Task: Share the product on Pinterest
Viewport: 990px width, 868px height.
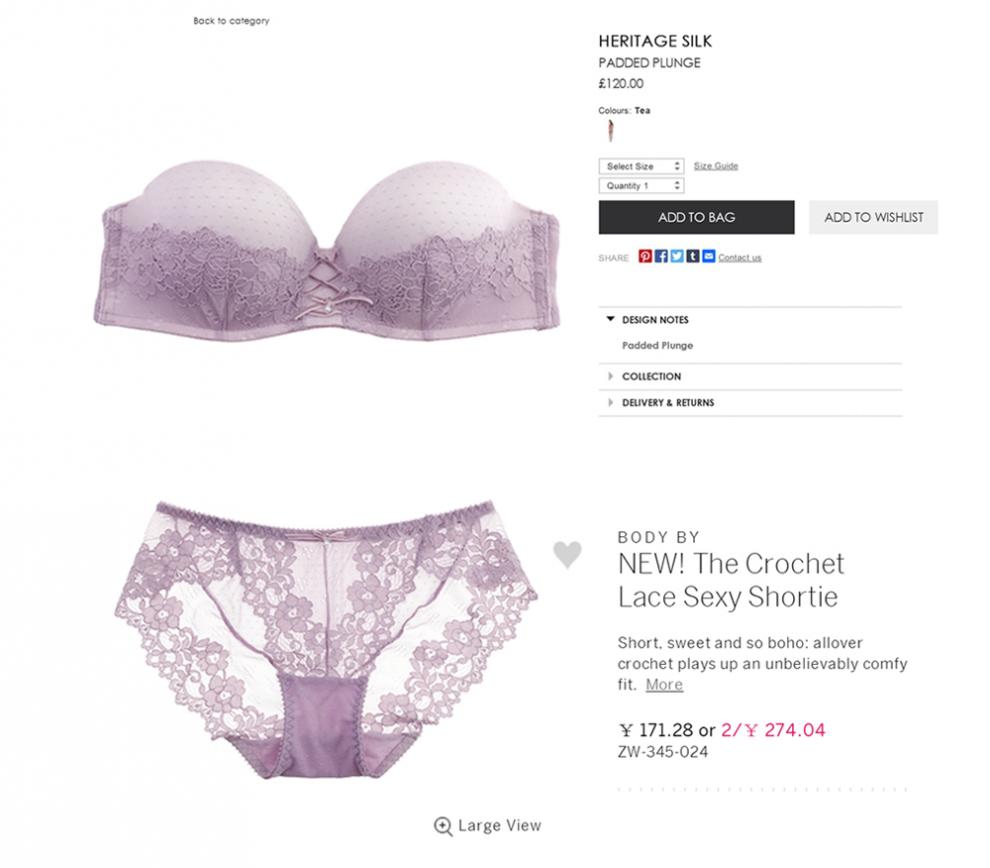Action: coord(645,256)
